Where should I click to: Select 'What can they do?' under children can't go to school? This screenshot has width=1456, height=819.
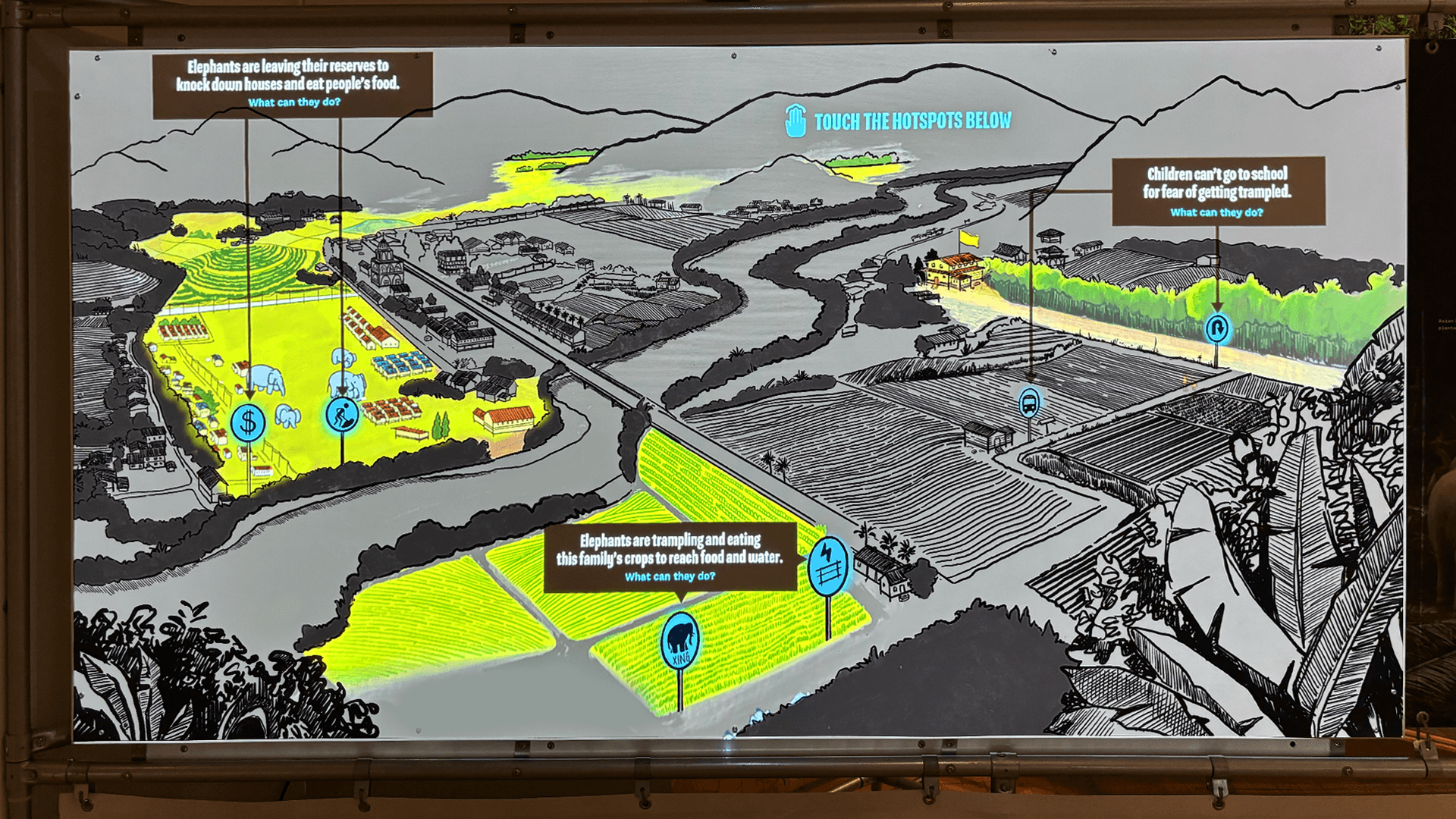[x=1217, y=212]
